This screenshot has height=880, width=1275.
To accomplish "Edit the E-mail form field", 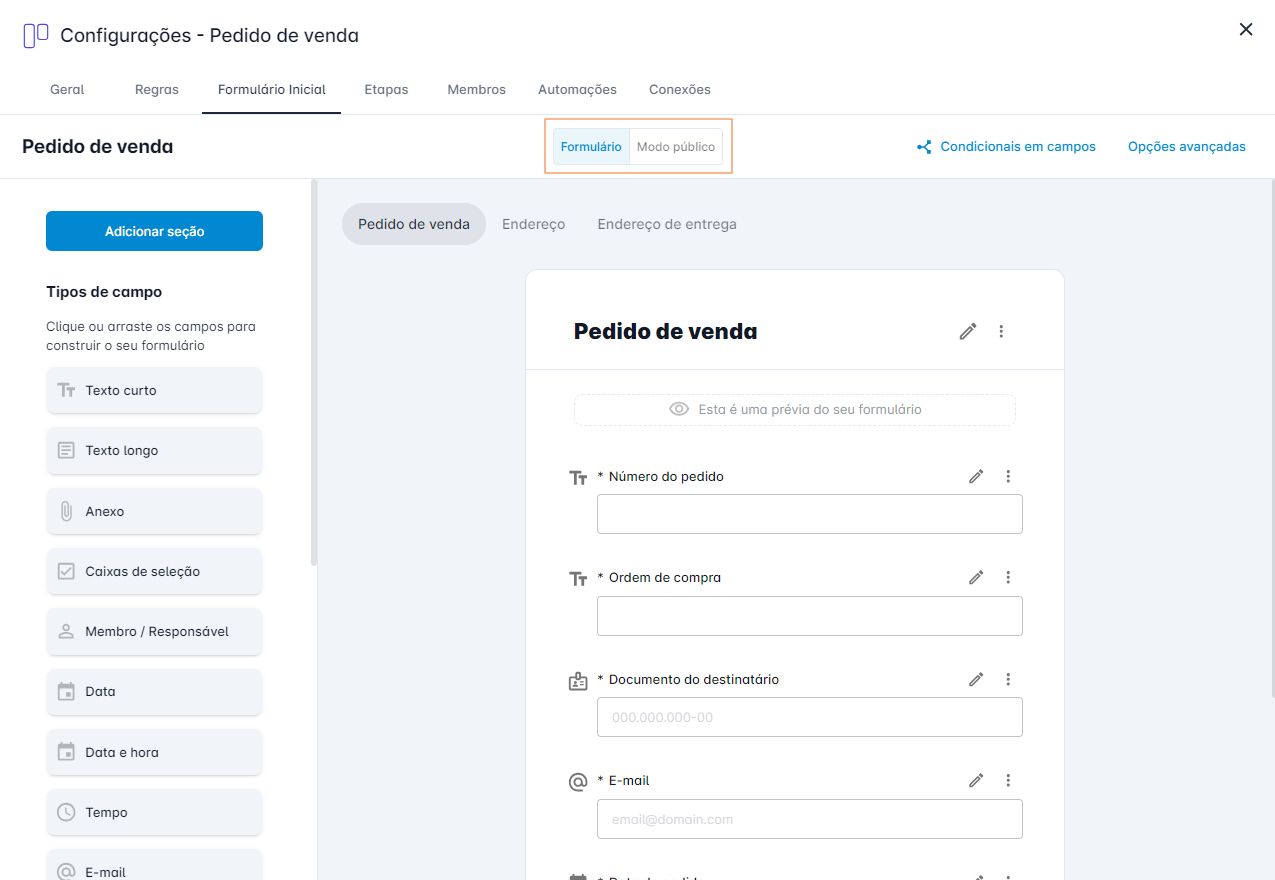I will click(976, 780).
